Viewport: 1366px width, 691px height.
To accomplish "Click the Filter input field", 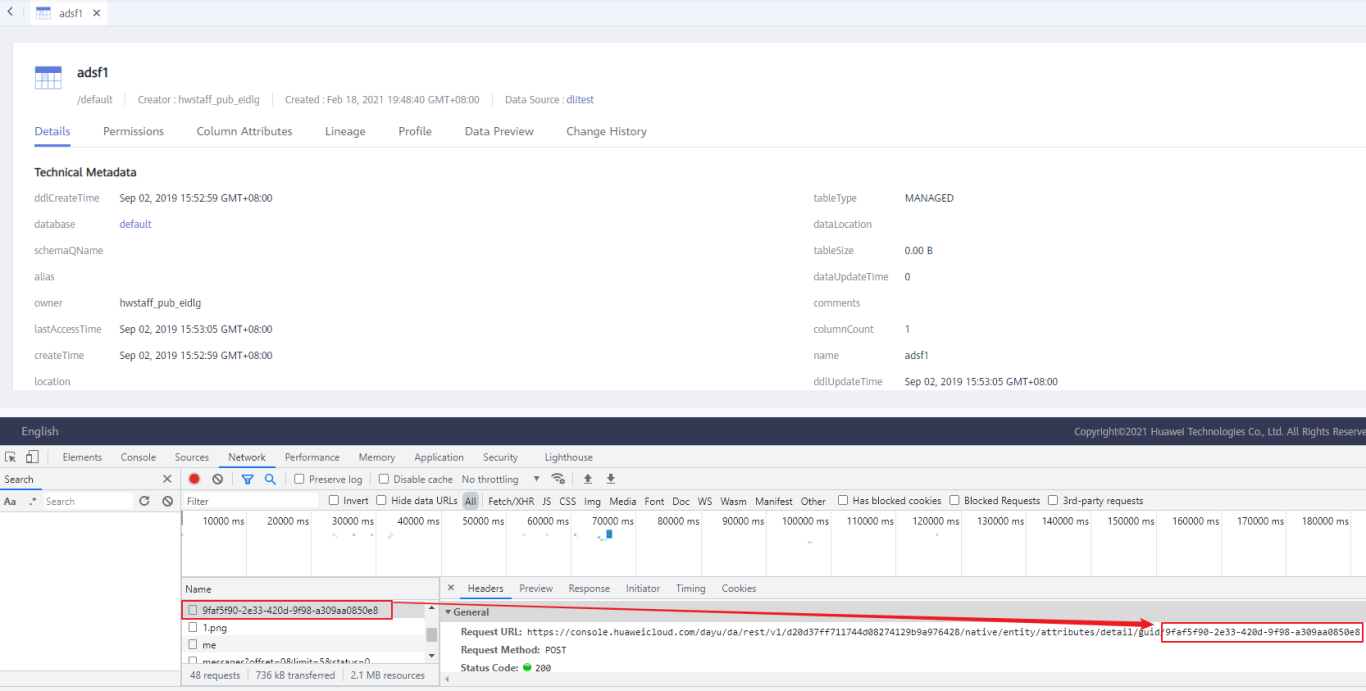I will 252,501.
